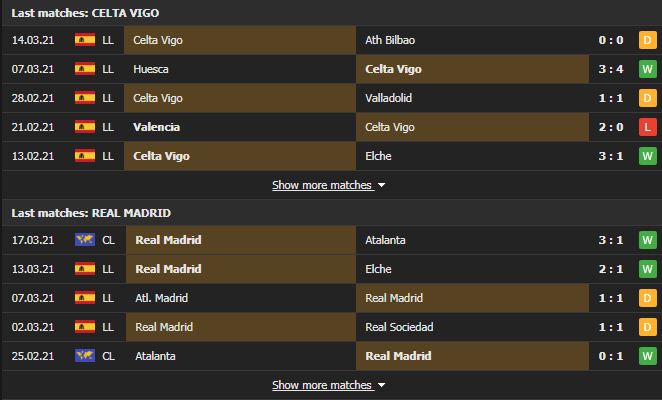This screenshot has height=400, width=662.
Task: Click the D badge on the Valladolid match
Action: 647,98
